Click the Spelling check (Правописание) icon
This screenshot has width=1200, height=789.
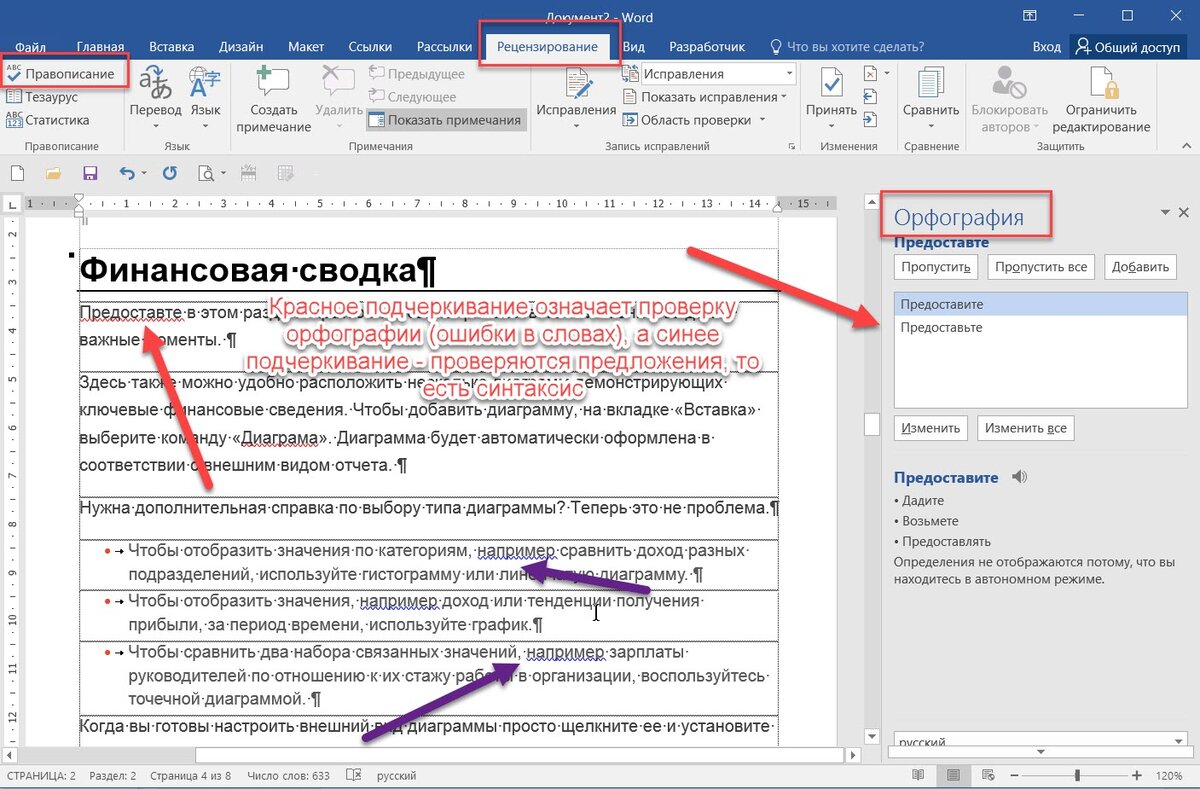[15, 74]
